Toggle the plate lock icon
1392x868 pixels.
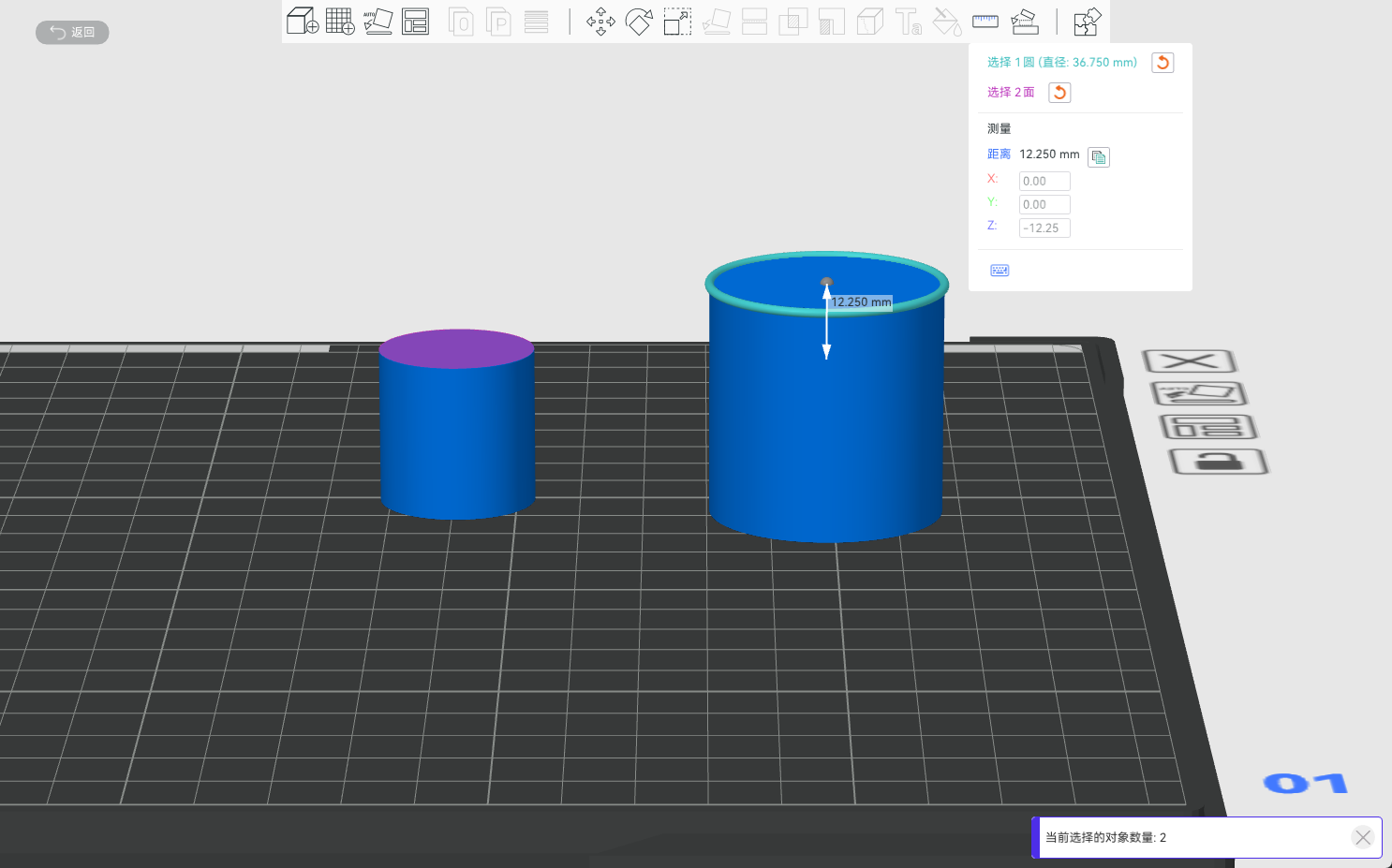click(x=1218, y=461)
